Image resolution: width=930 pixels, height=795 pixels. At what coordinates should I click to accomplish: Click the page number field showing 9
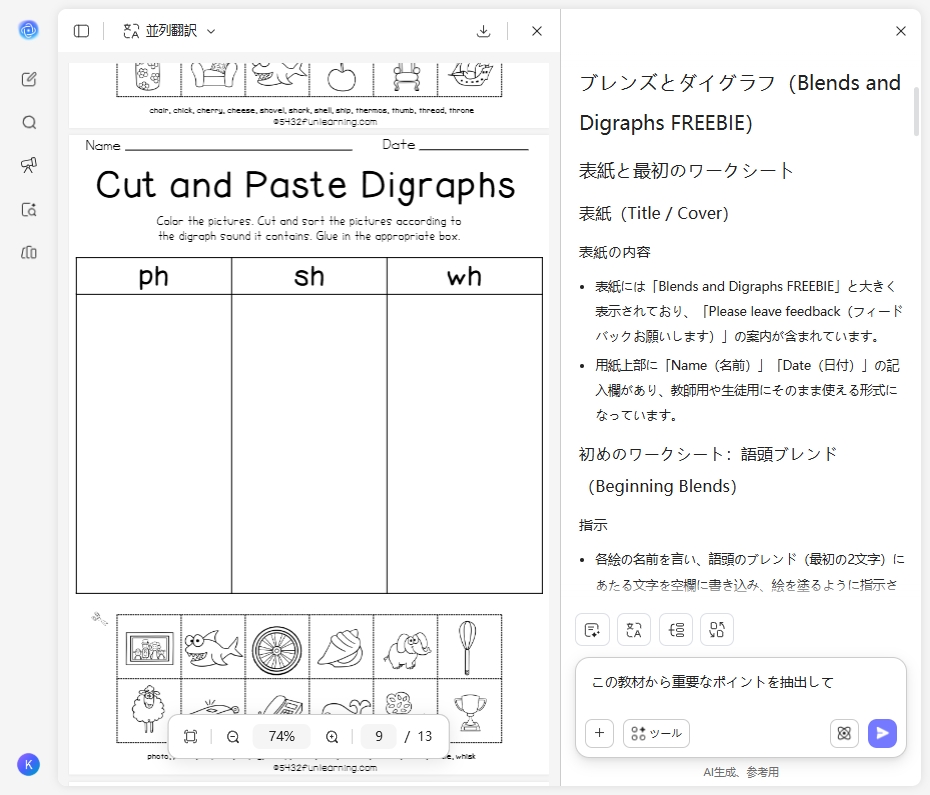click(x=378, y=736)
